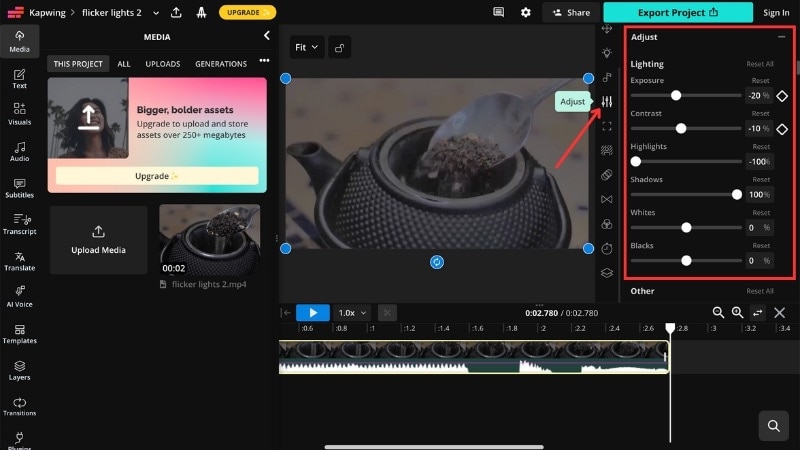Click the three-circles color effects icon
This screenshot has height=450, width=800.
[x=607, y=224]
